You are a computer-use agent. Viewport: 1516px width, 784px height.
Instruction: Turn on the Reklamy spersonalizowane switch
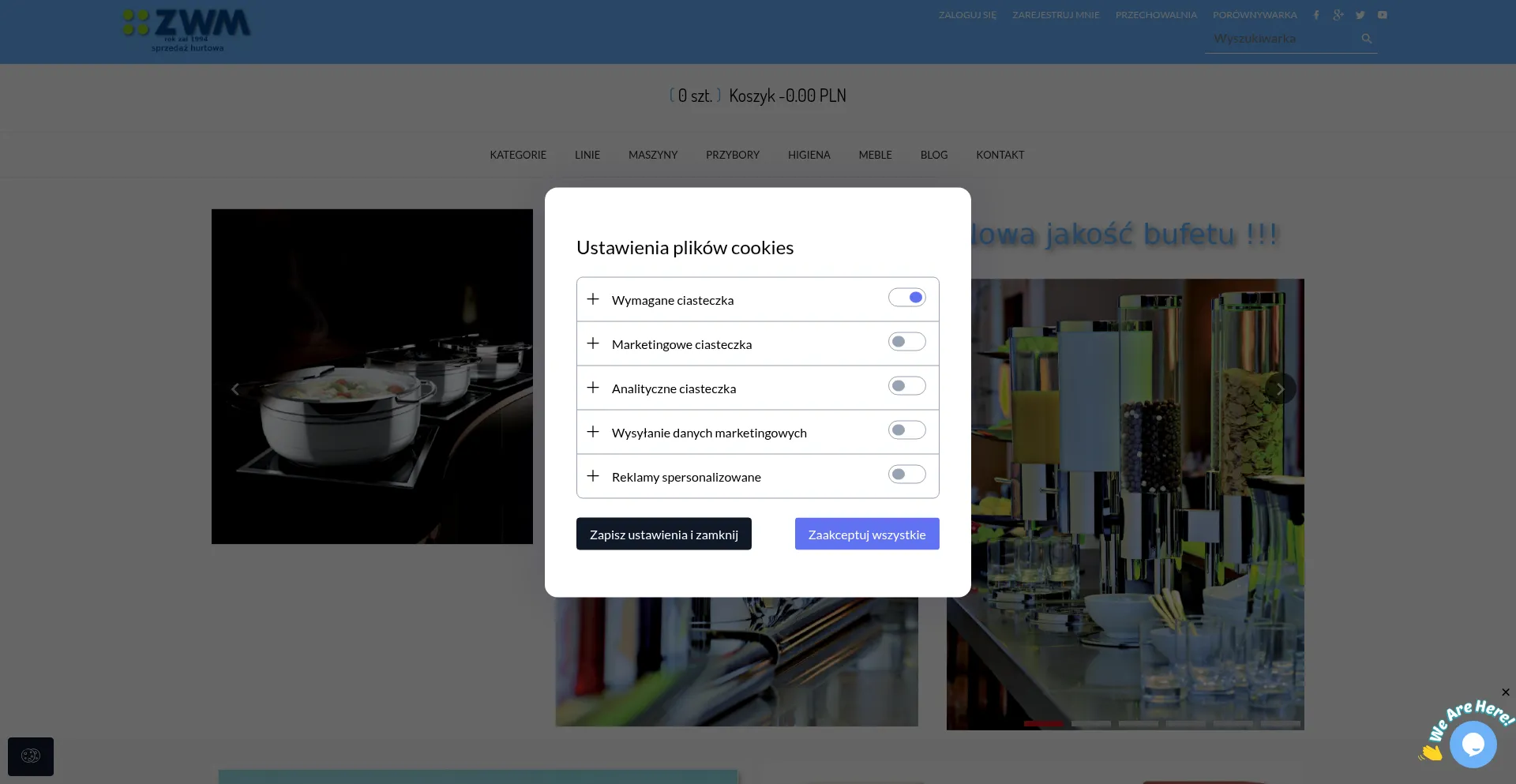click(x=906, y=475)
